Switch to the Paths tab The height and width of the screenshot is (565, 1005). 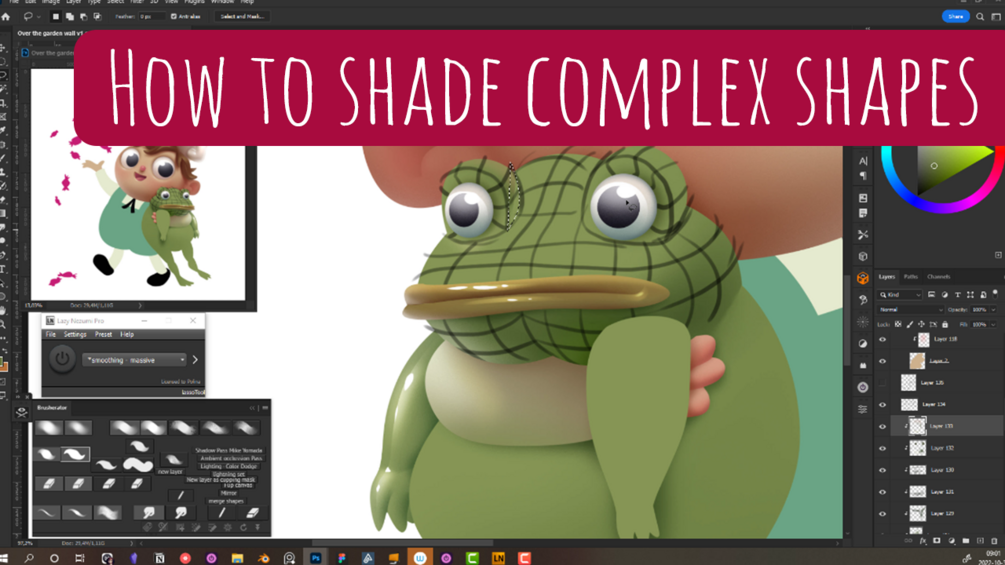pyautogui.click(x=911, y=277)
